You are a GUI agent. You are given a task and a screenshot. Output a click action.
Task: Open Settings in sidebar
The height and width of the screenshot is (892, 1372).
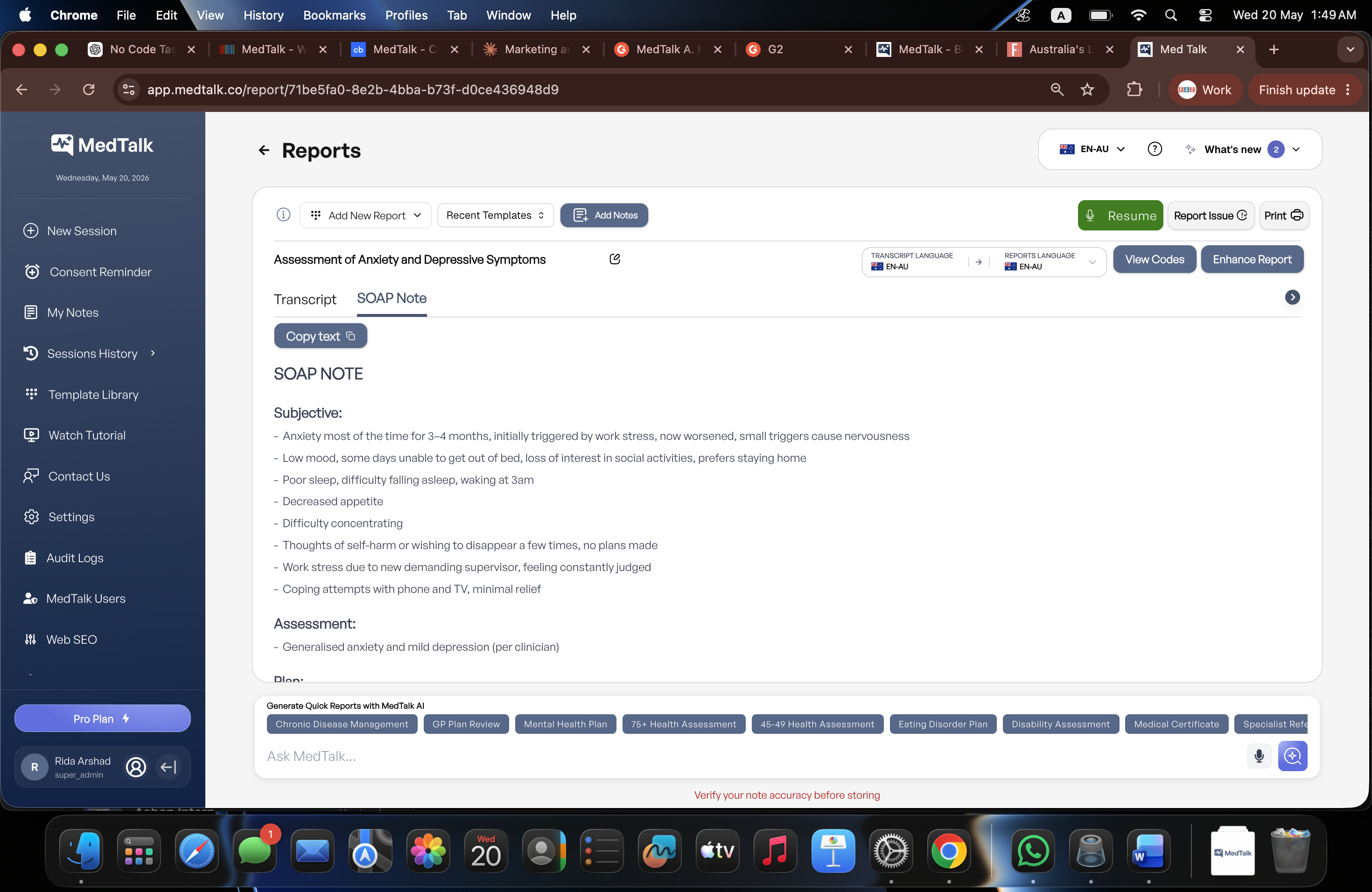point(59,517)
